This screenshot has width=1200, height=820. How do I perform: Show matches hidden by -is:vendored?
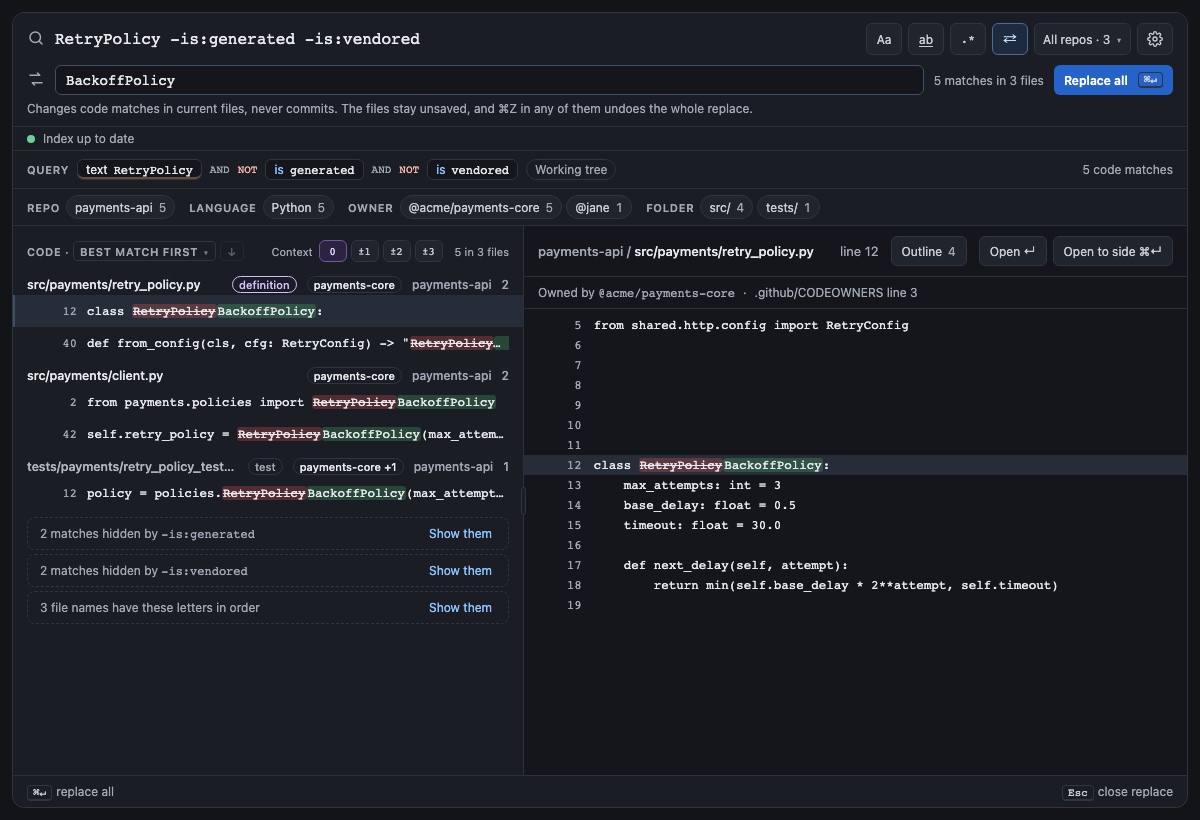click(460, 571)
